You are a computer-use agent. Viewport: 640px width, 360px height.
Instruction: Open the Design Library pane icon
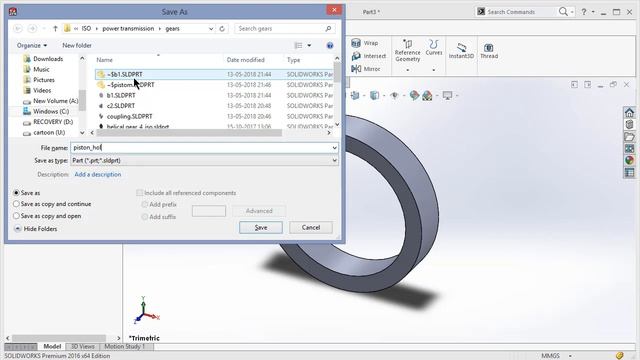point(629,124)
